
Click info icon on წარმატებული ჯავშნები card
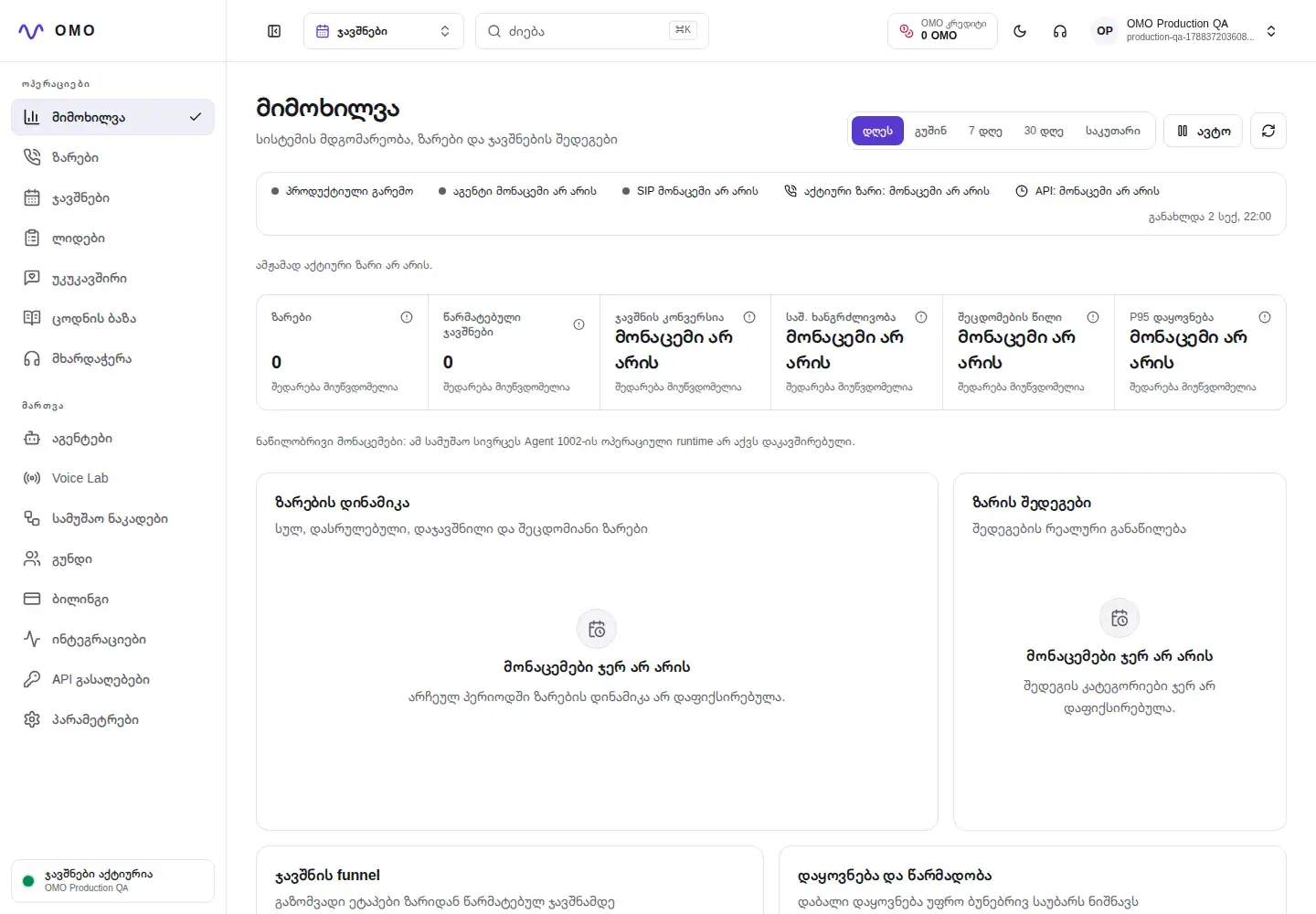tap(578, 324)
